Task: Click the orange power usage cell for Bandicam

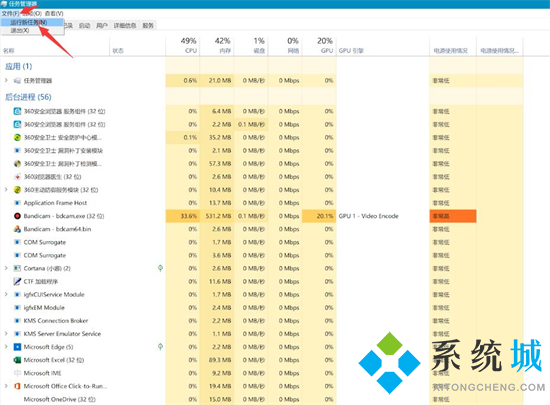Action: (x=453, y=216)
